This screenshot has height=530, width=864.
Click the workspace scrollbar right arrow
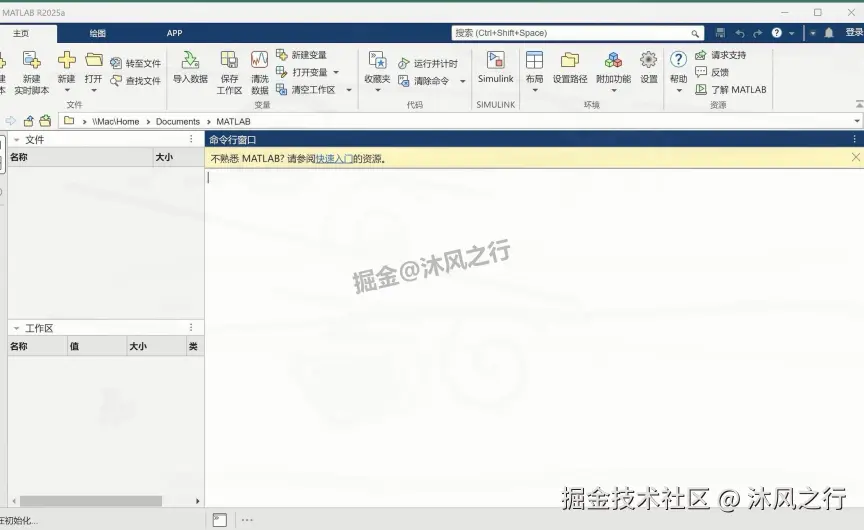point(197,501)
